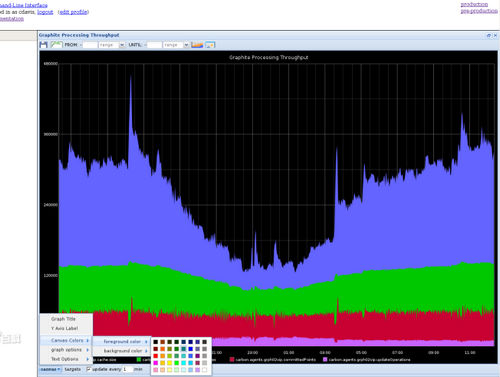The image size is (500, 377).
Task: Click the targets button in bottom bar
Action: (x=73, y=369)
